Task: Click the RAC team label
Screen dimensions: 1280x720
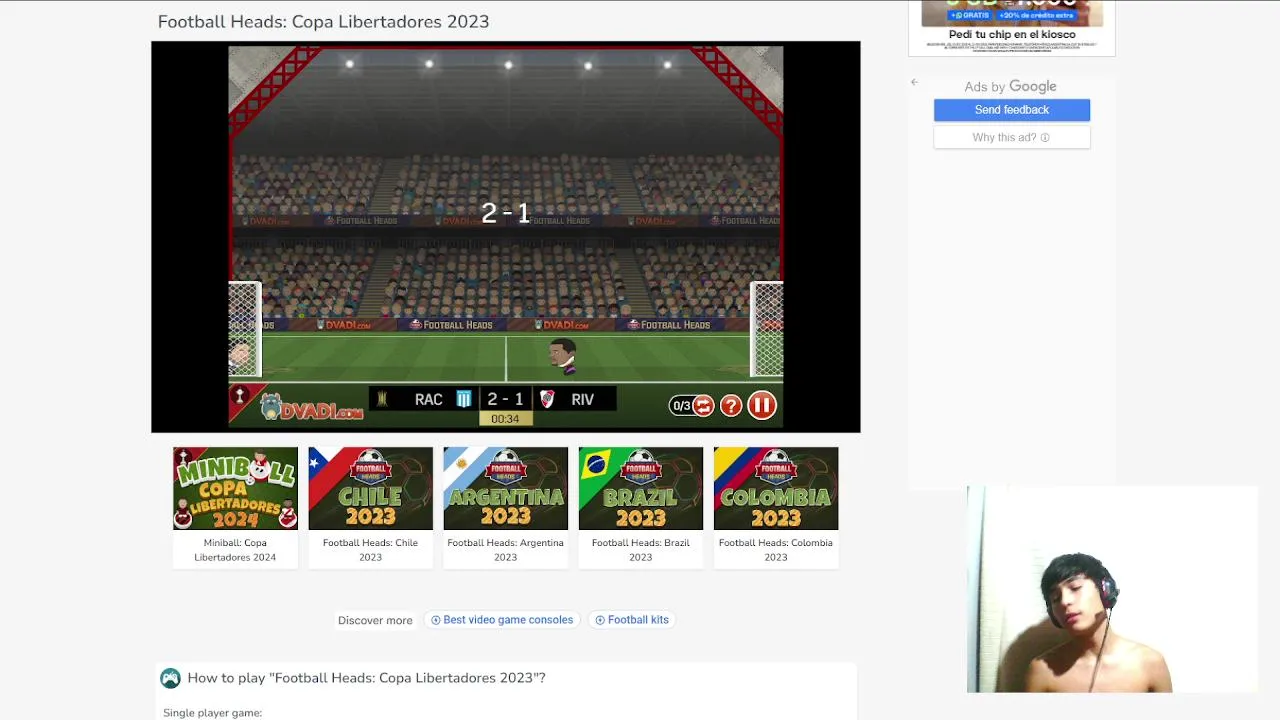Action: (428, 399)
